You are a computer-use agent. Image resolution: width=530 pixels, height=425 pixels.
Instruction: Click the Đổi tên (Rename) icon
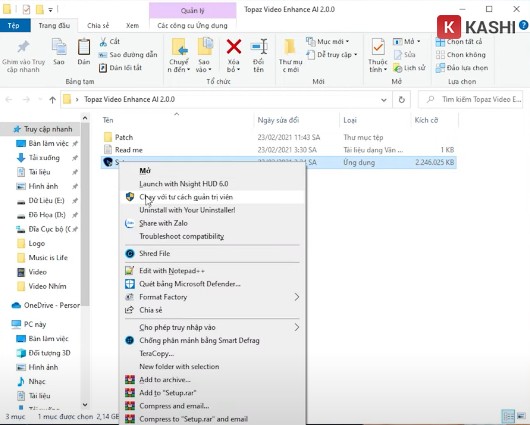pyautogui.click(x=259, y=47)
